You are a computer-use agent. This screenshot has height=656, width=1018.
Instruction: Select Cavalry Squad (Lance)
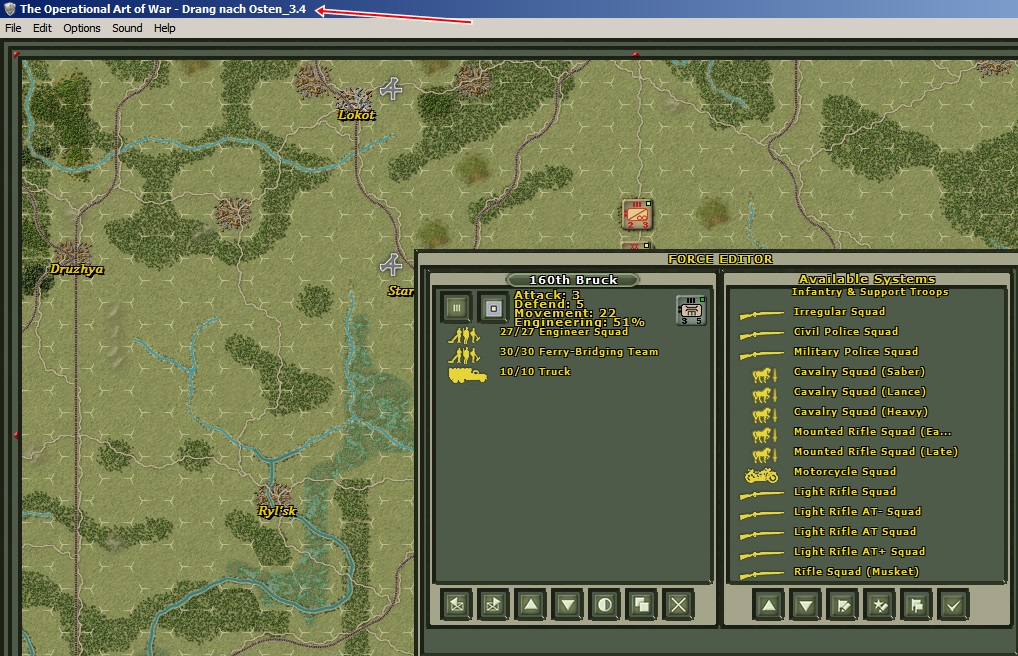point(860,392)
